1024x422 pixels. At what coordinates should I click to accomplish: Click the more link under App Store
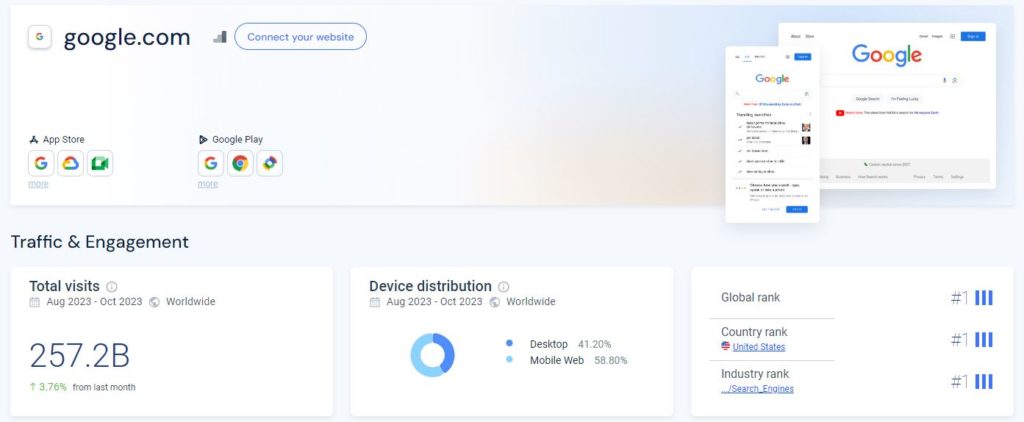[x=39, y=184]
